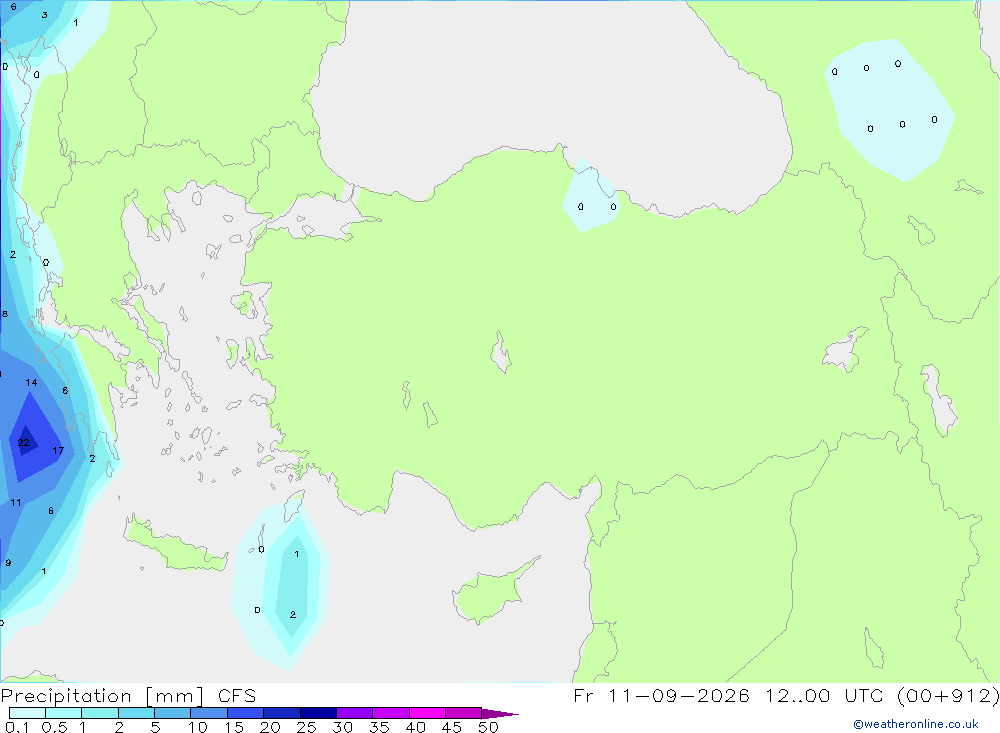1000x733 pixels.
Task: Click the legend label '35'
Action: pyautogui.click(x=379, y=727)
